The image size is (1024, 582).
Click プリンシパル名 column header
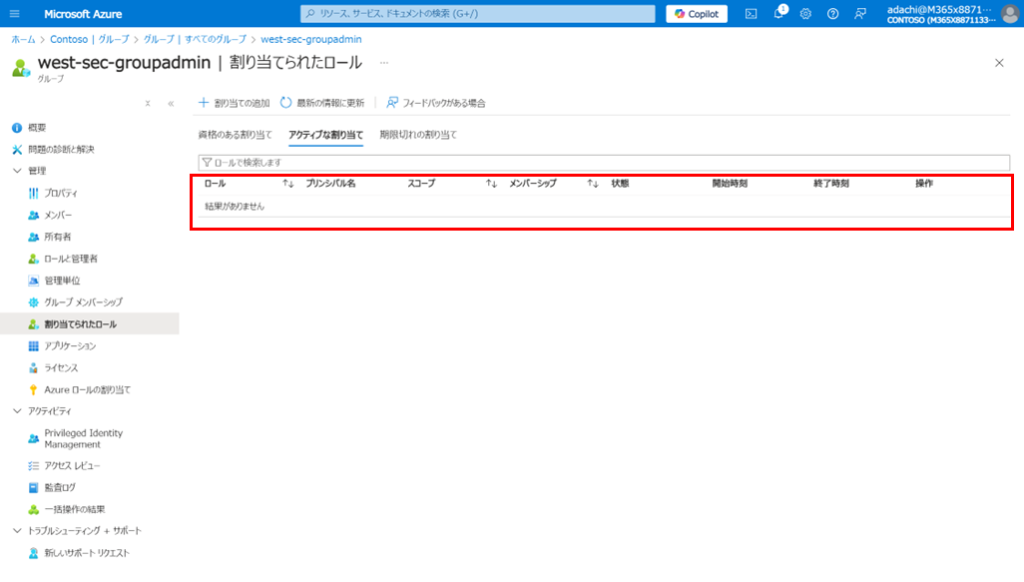330,184
